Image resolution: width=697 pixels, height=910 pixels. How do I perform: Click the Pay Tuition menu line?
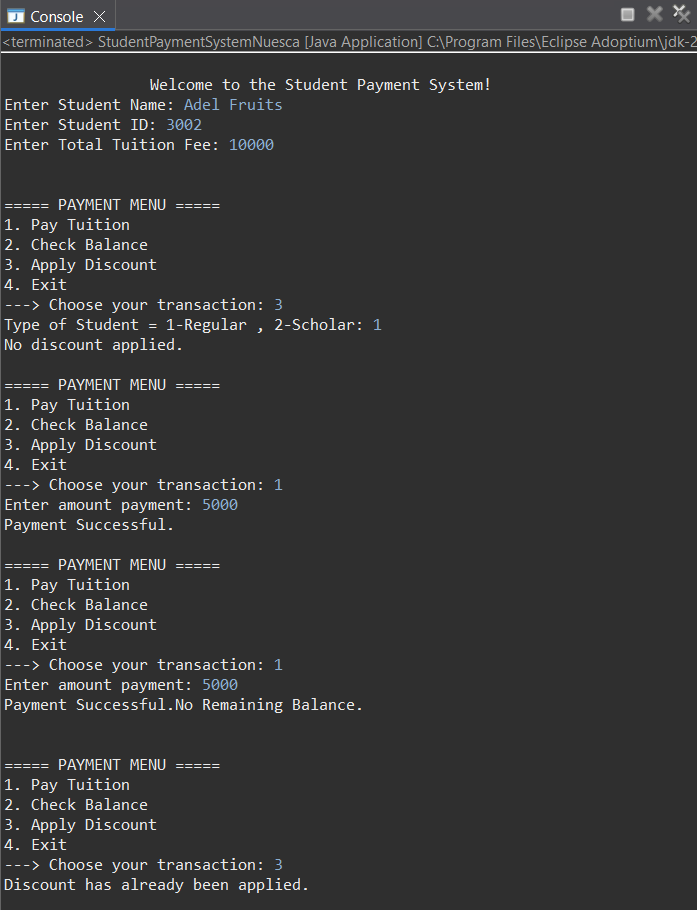coord(69,224)
